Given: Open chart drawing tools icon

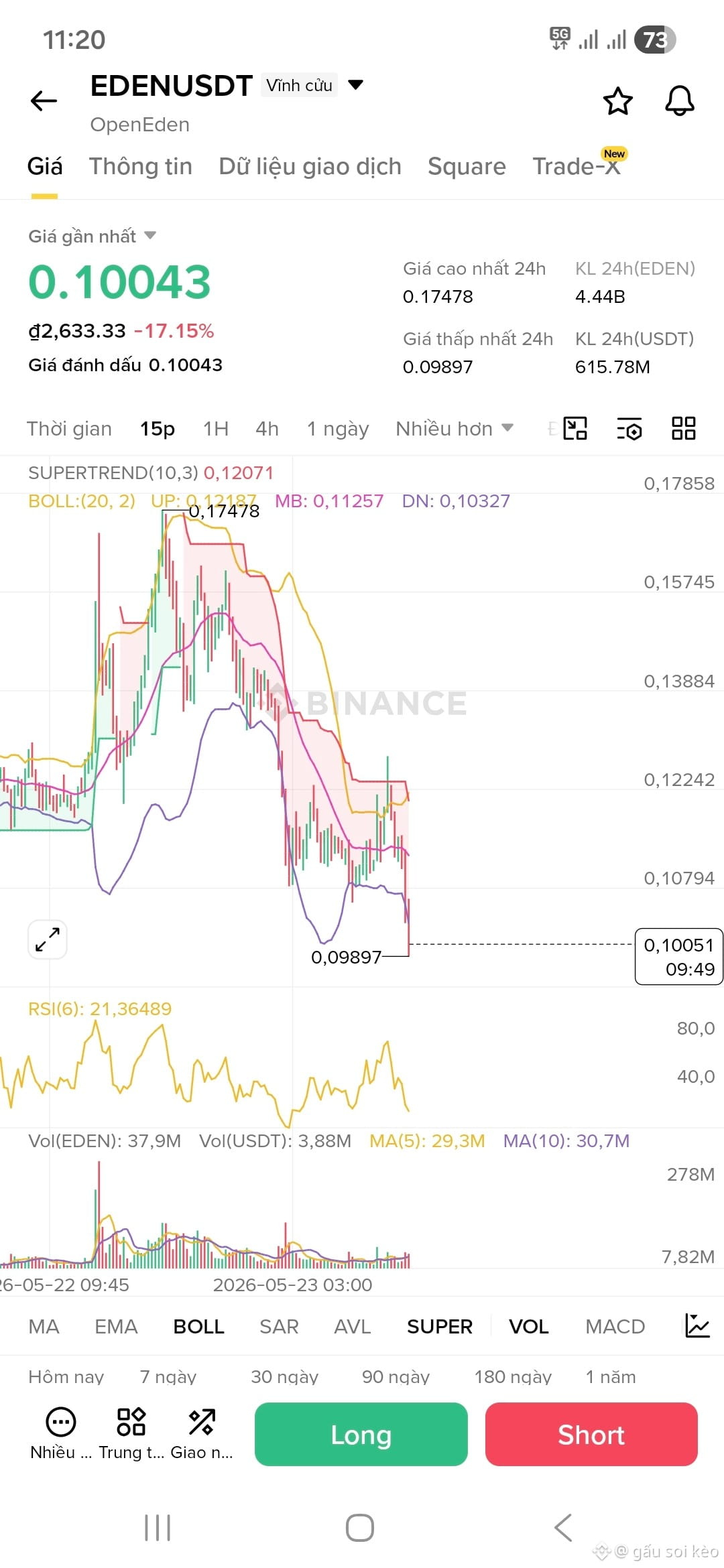Looking at the screenshot, I should [575, 428].
